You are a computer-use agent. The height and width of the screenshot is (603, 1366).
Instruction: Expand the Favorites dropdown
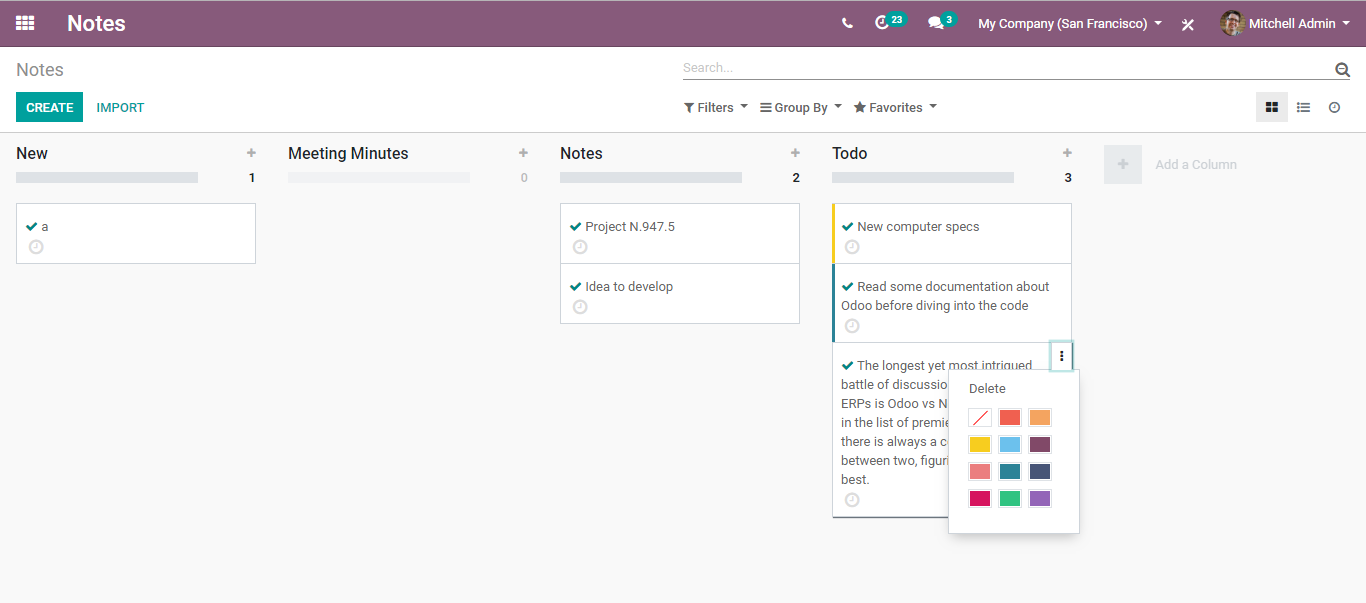pyautogui.click(x=895, y=107)
